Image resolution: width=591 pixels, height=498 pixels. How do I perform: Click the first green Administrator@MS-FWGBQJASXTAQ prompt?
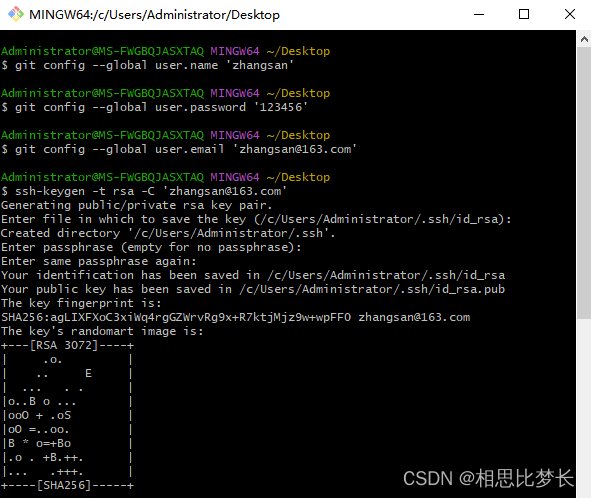[x=103, y=51]
